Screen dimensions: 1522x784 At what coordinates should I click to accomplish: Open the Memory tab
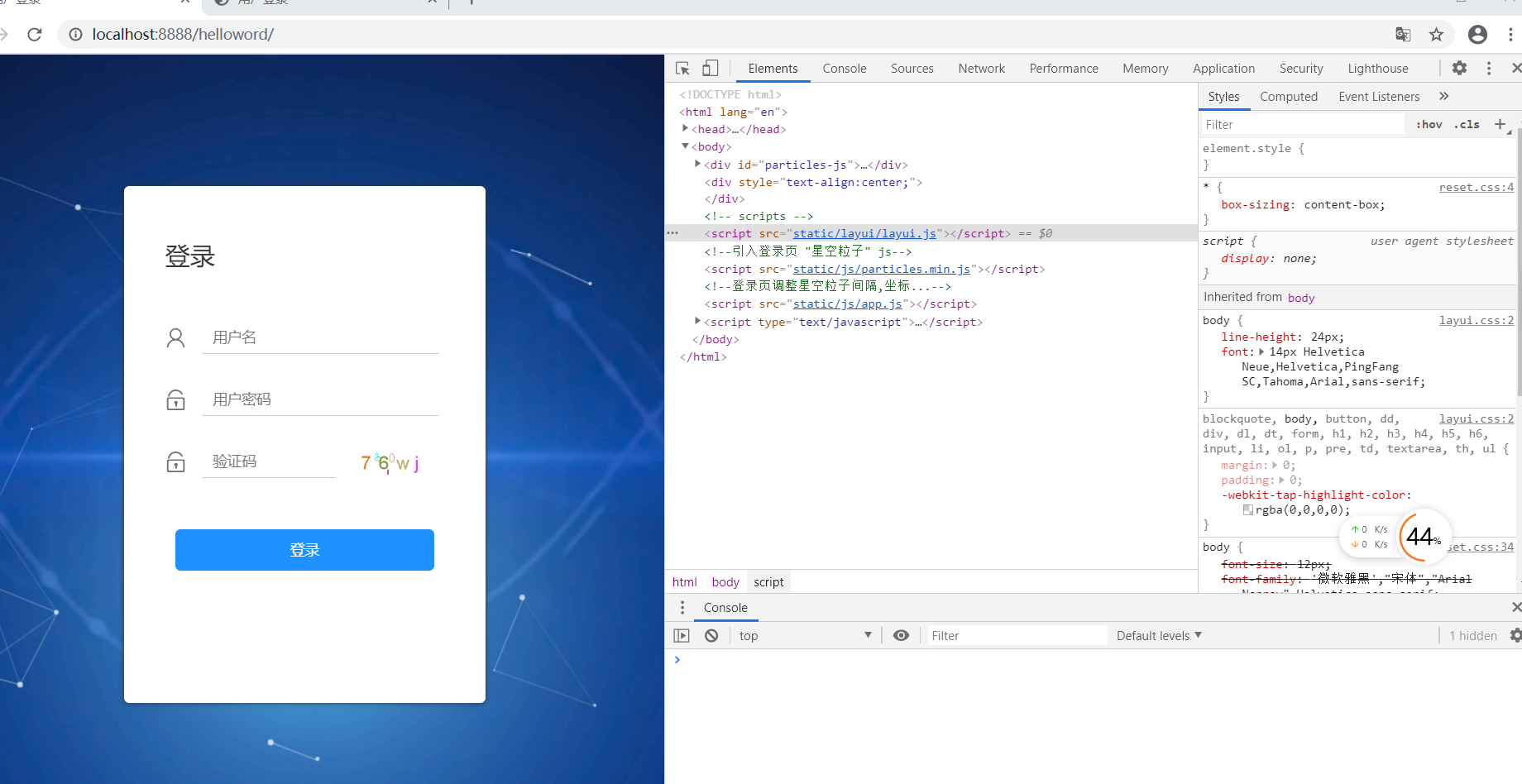(1146, 69)
